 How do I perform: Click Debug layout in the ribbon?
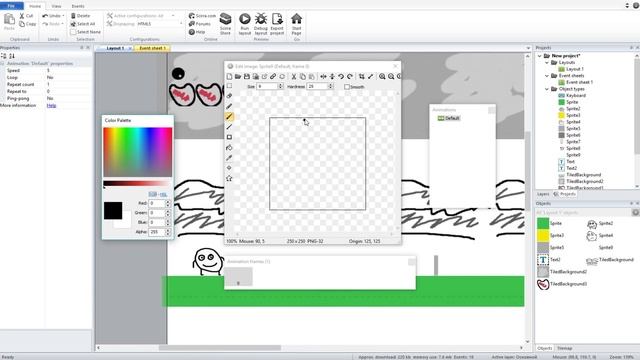point(261,24)
